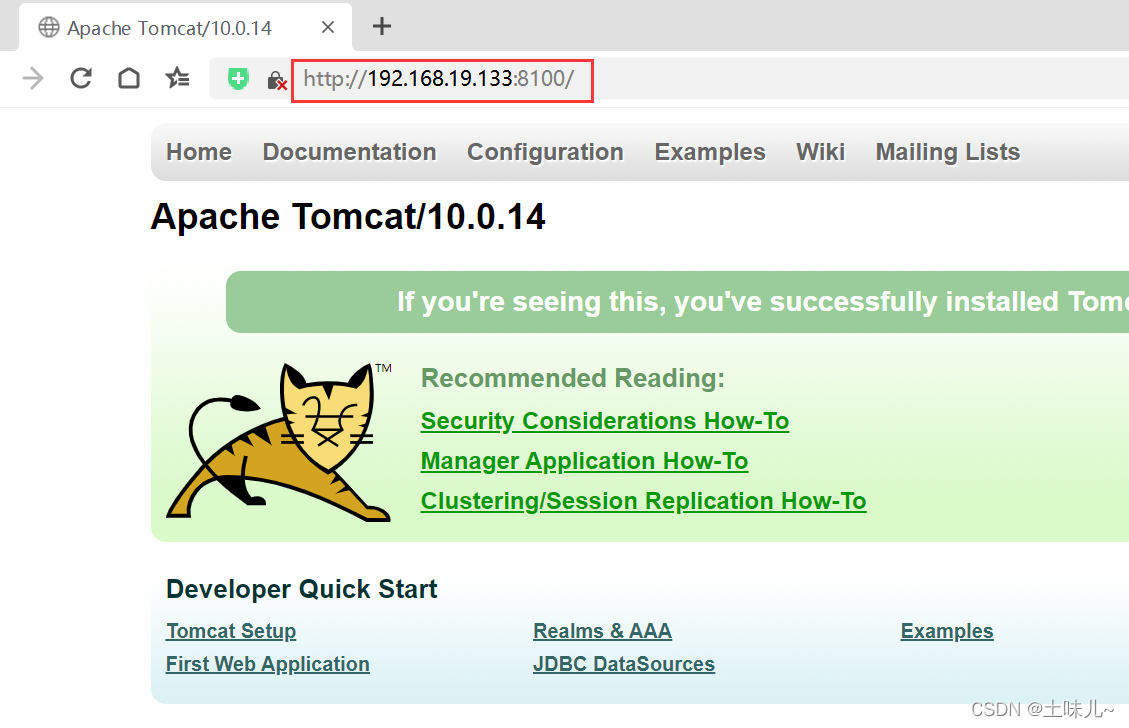This screenshot has height=728, width=1129.
Task: Click the green shield security icon
Action: tap(238, 78)
